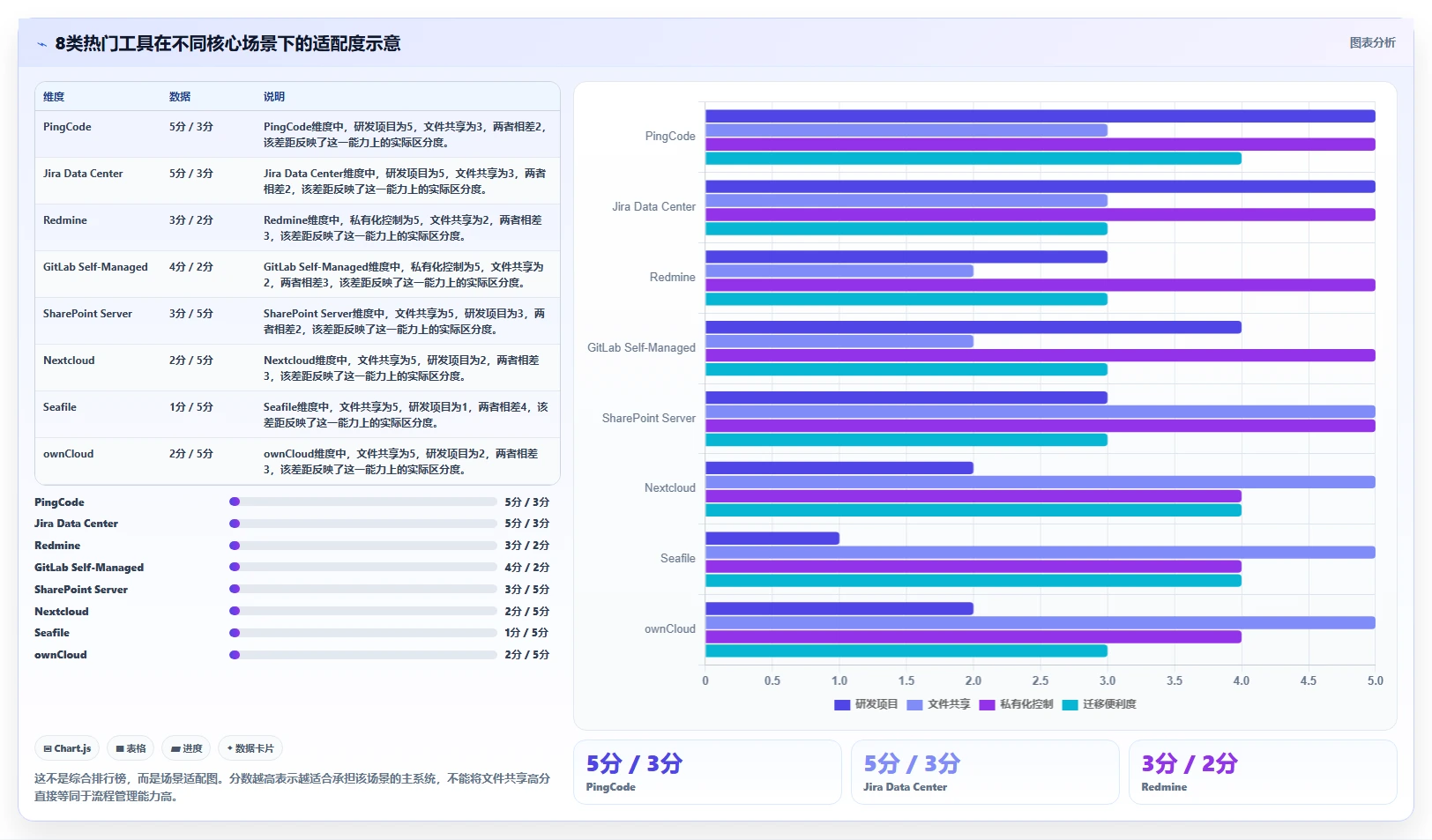This screenshot has height=840, width=1432.
Task: Click the Nextcloud progress bar
Action: tap(363, 611)
